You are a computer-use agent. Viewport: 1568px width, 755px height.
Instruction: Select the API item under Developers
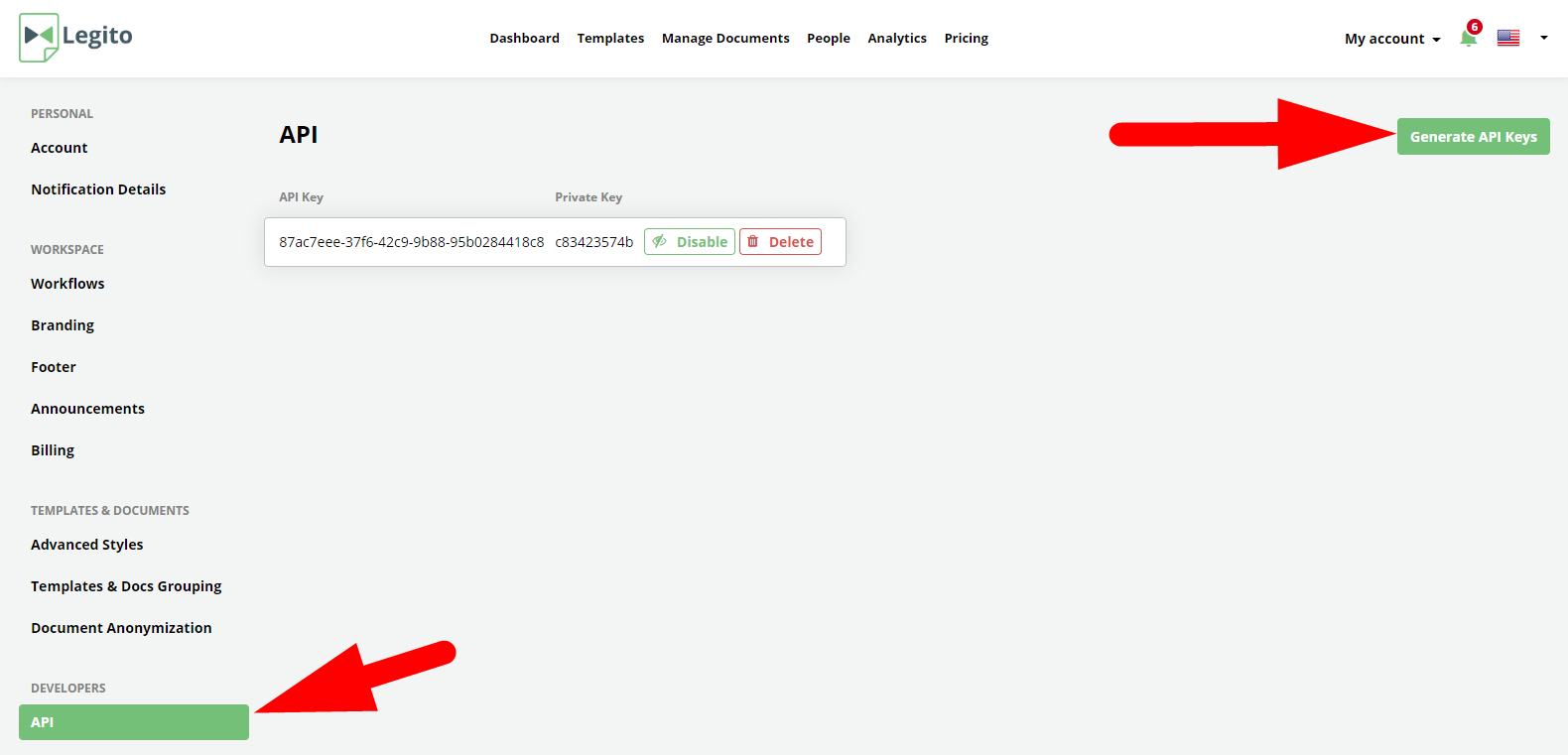pyautogui.click(x=133, y=722)
